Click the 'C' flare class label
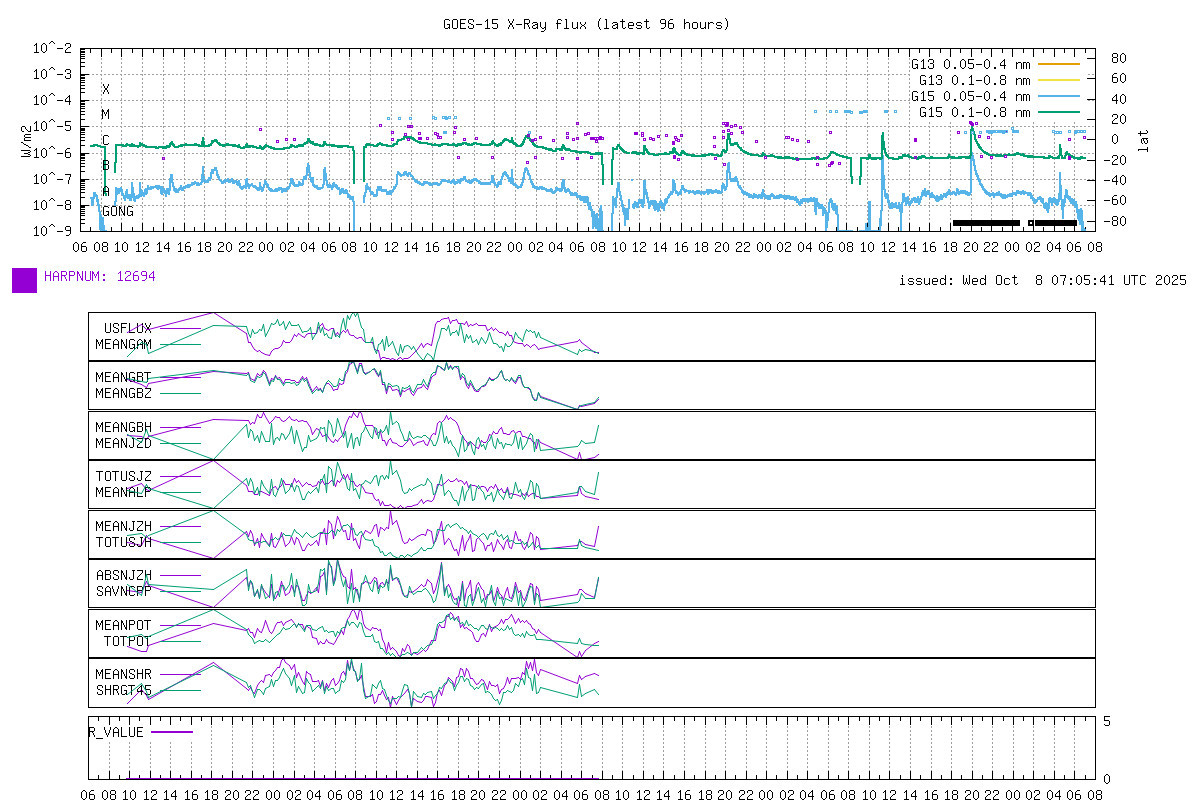The image size is (1200, 800). tap(106, 140)
